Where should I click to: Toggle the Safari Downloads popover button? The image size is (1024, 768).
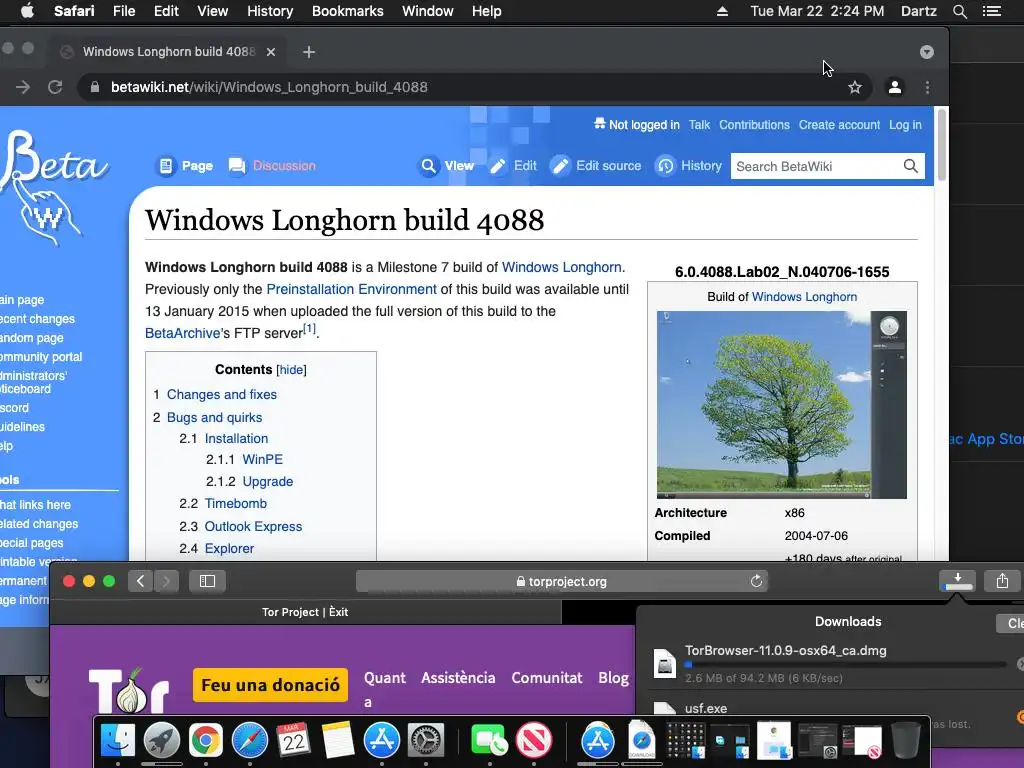(x=957, y=581)
